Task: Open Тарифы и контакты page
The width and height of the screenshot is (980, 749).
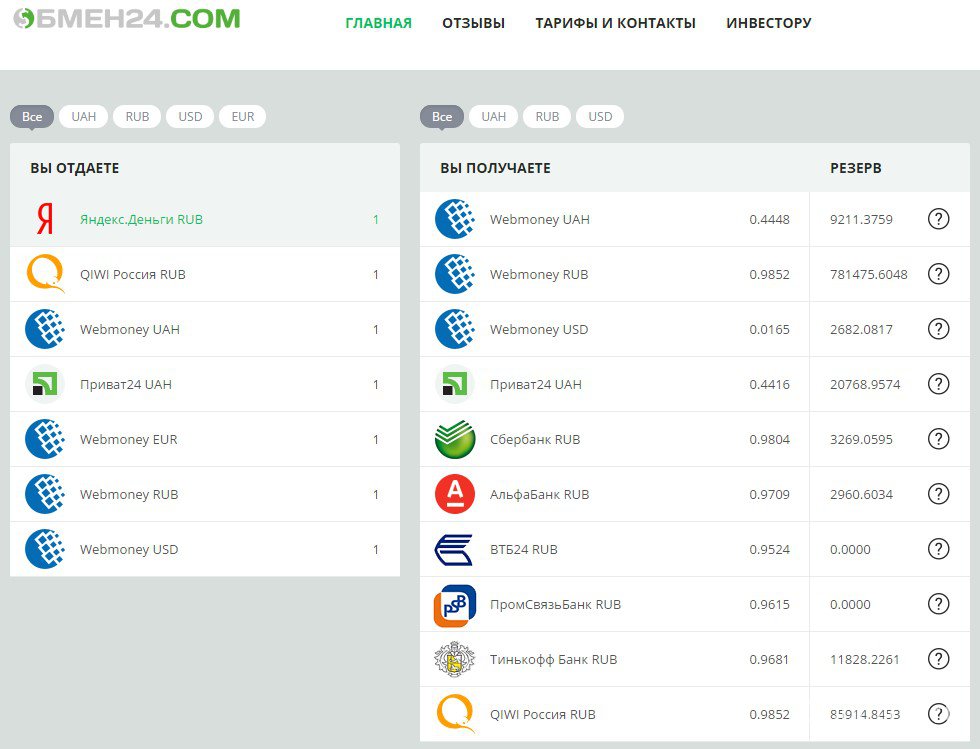Action: click(616, 23)
